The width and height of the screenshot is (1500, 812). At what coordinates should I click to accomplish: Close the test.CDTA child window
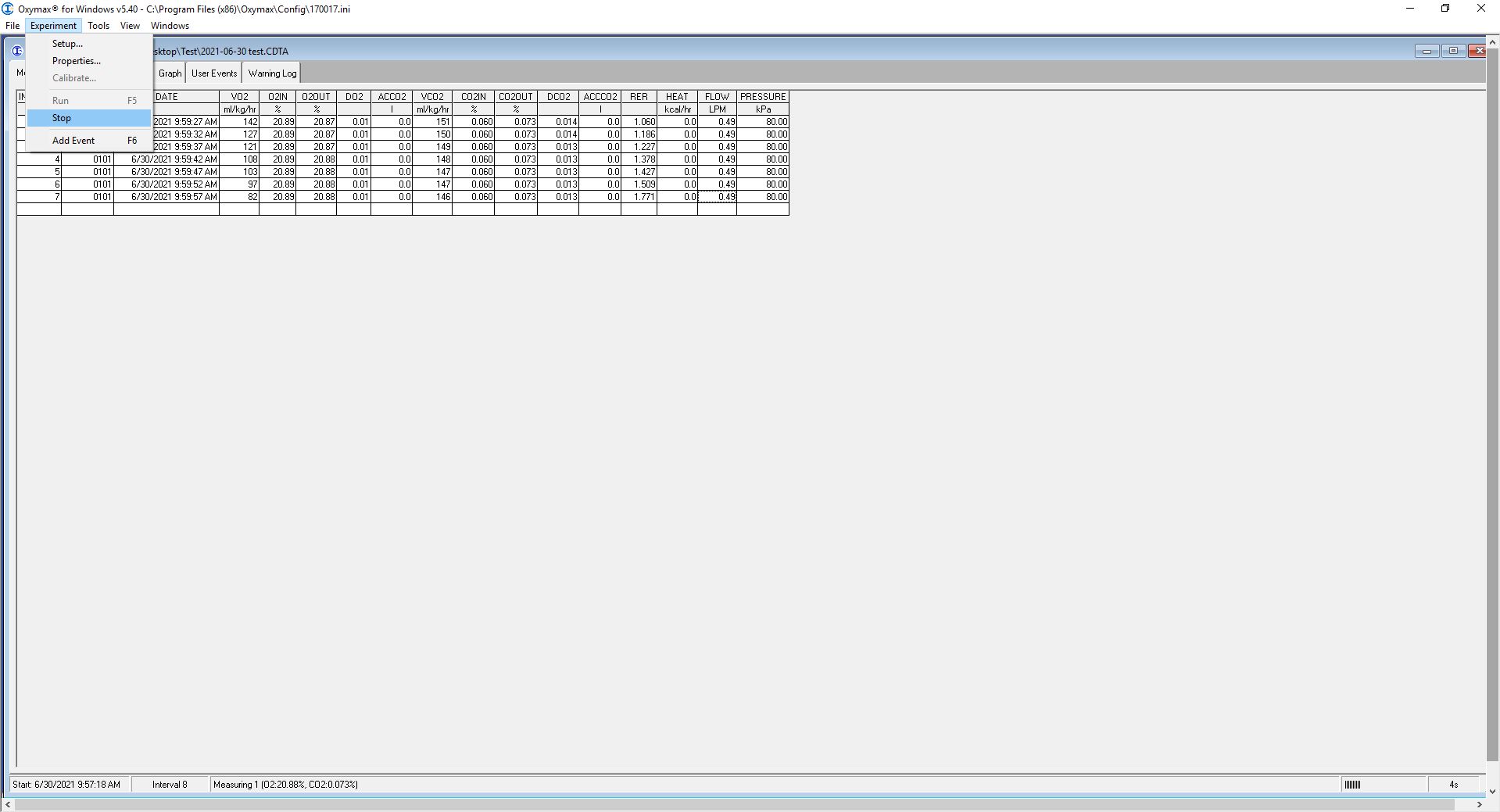(x=1477, y=51)
